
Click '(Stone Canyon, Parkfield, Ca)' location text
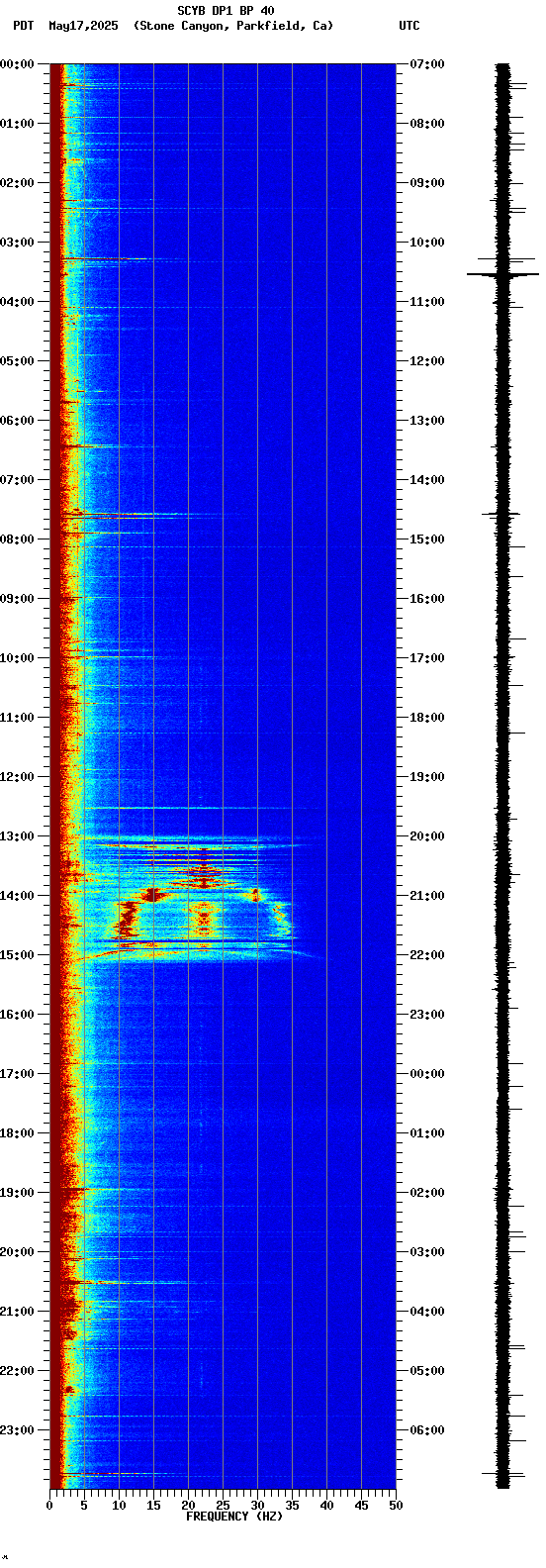(233, 26)
